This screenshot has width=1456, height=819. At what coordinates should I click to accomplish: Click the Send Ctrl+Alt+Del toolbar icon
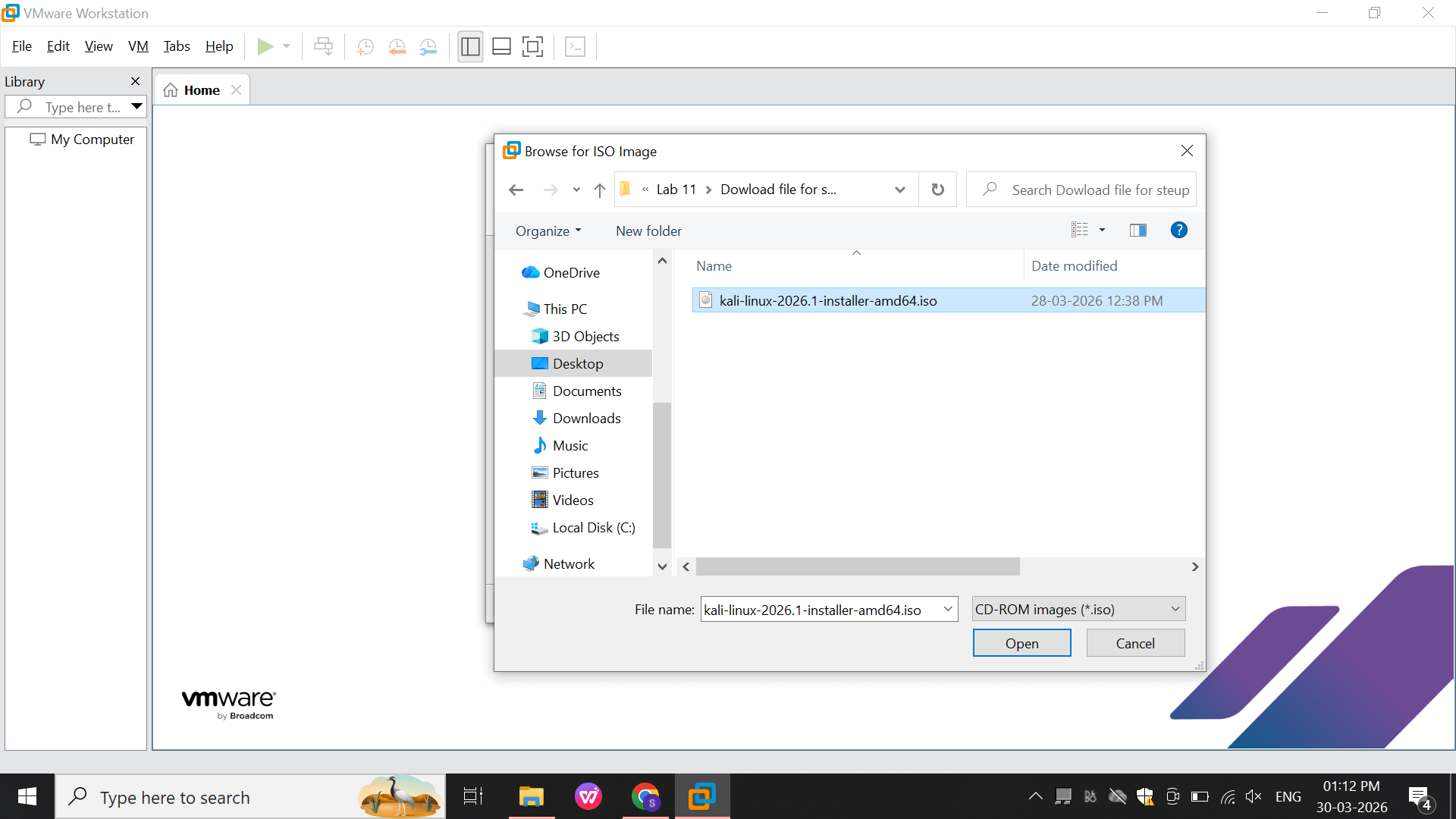(323, 46)
